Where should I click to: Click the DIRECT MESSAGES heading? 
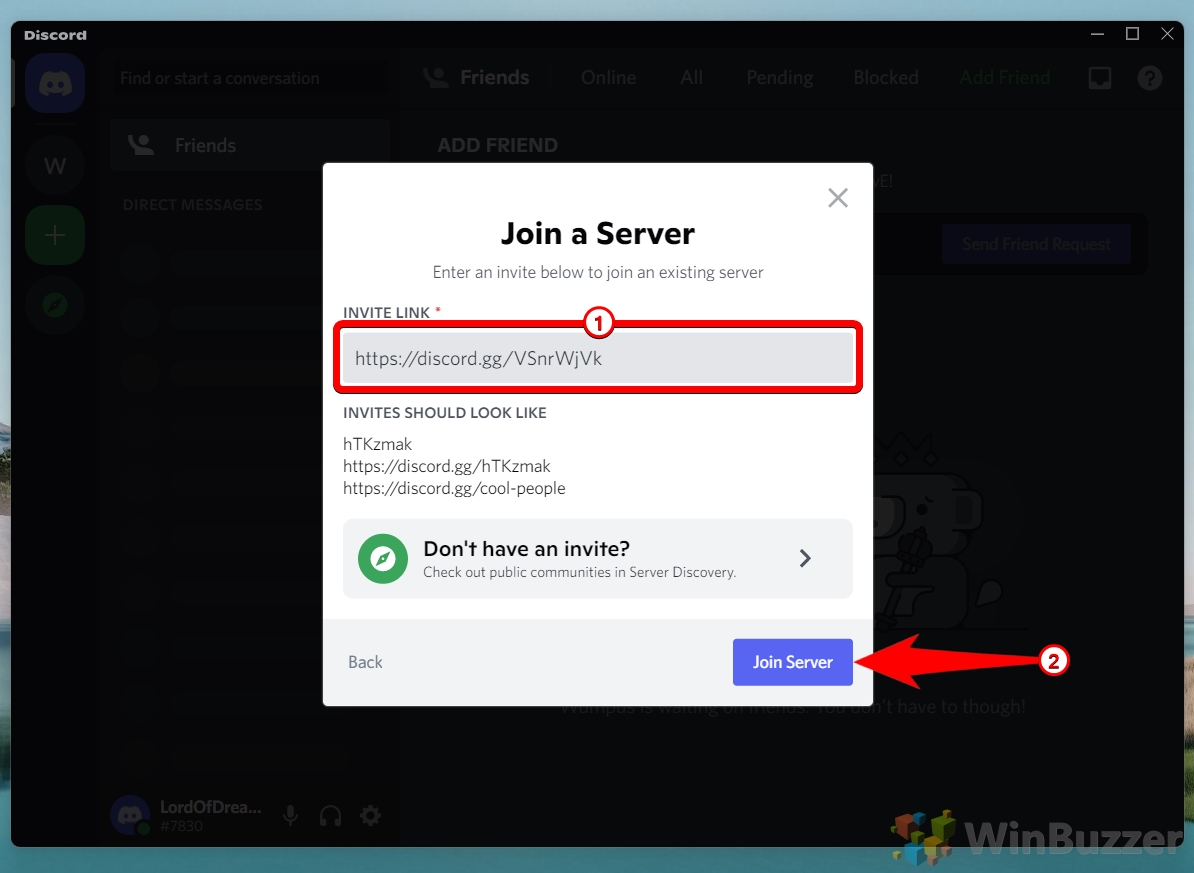(193, 205)
